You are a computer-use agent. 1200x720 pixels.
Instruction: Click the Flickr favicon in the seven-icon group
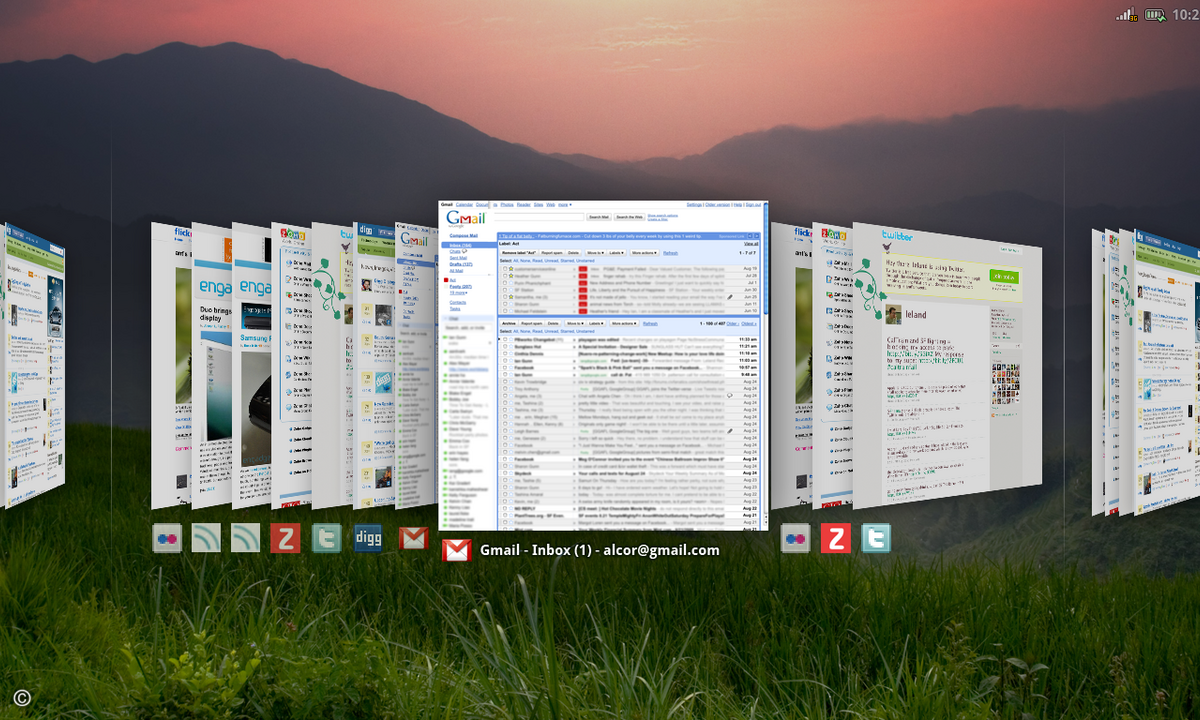pos(167,539)
